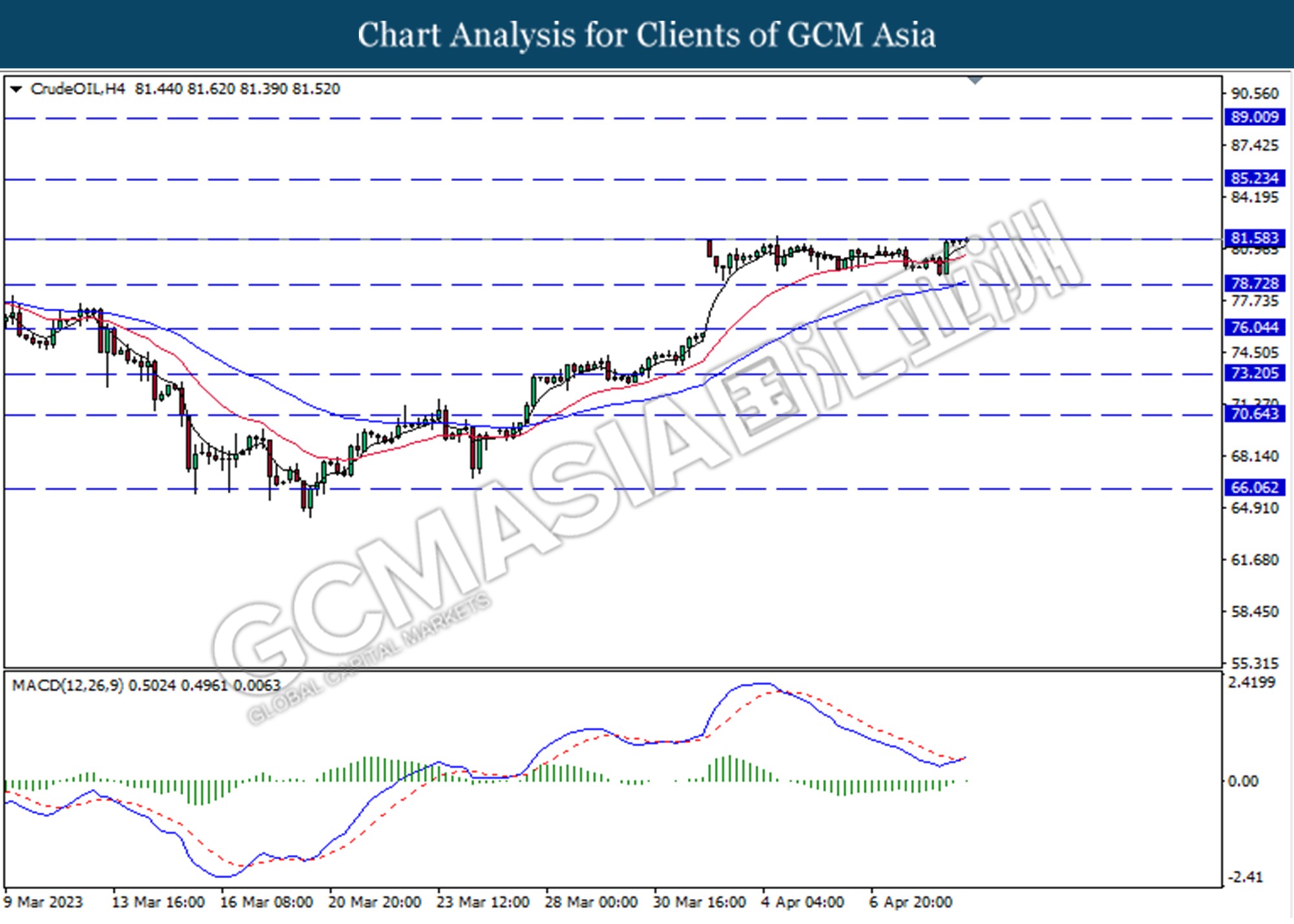The width and height of the screenshot is (1294, 924).
Task: Click the 20 Mar 20:00 time label
Action: (375, 902)
